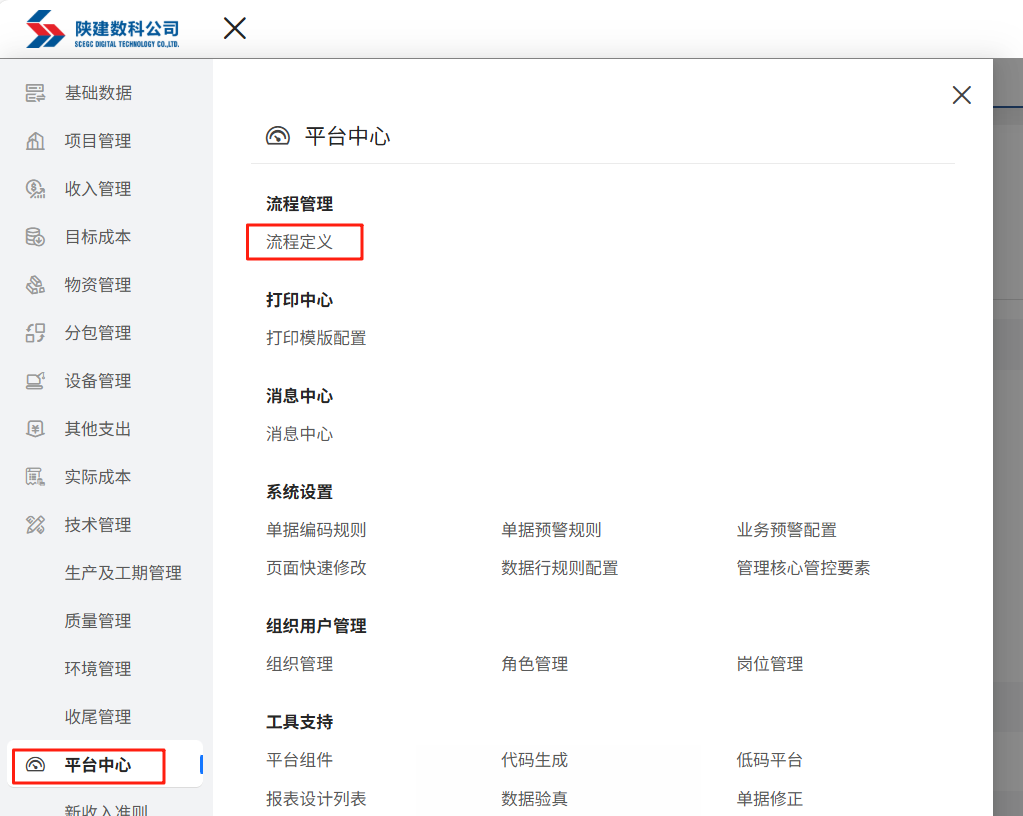
Task: Click the 项目管理 building icon
Action: click(35, 141)
